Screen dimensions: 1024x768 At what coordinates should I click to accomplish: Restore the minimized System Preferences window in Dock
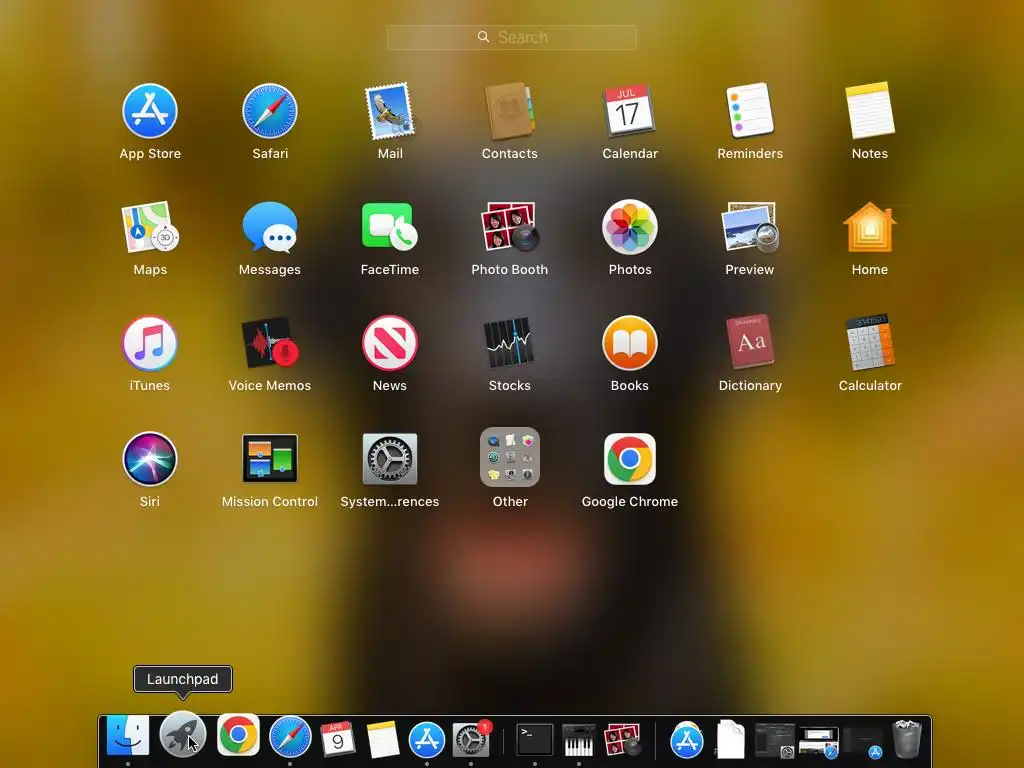pyautogui.click(x=775, y=741)
